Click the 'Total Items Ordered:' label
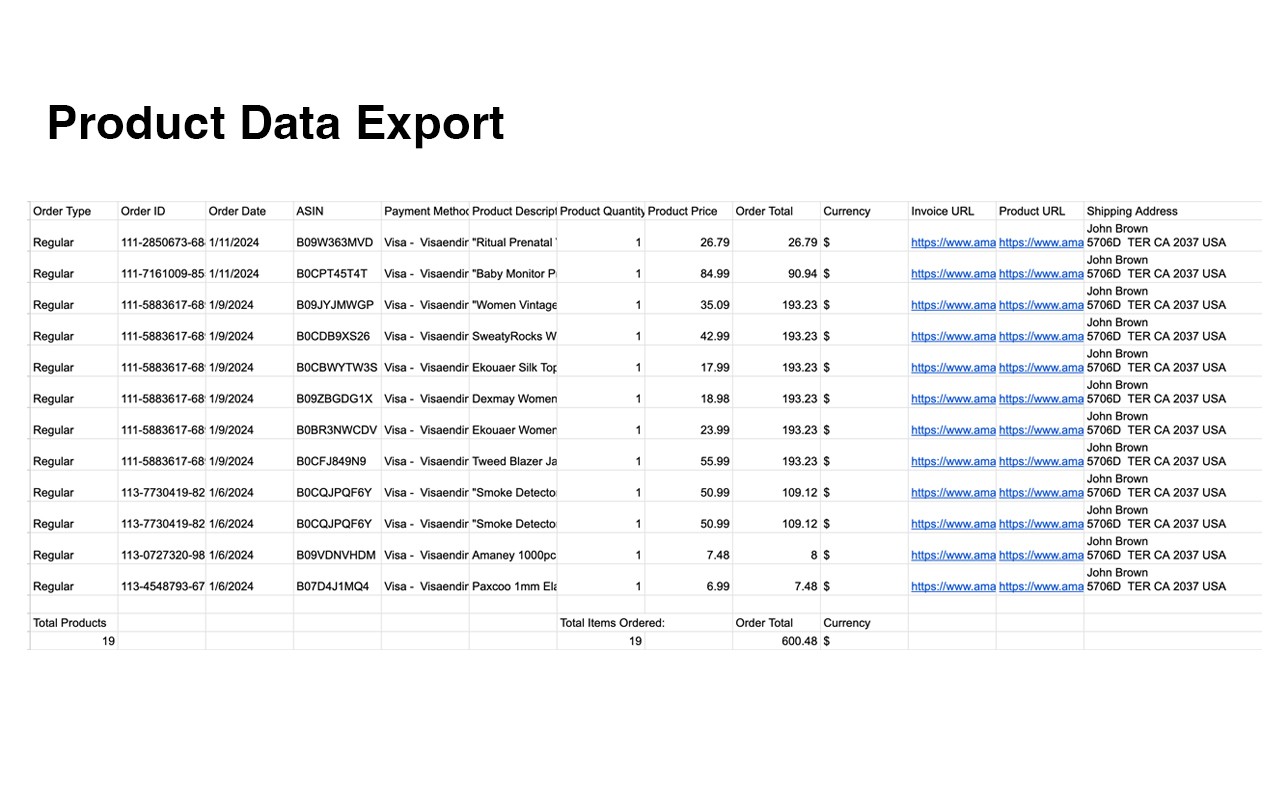This screenshot has height=800, width=1280. pyautogui.click(x=612, y=623)
